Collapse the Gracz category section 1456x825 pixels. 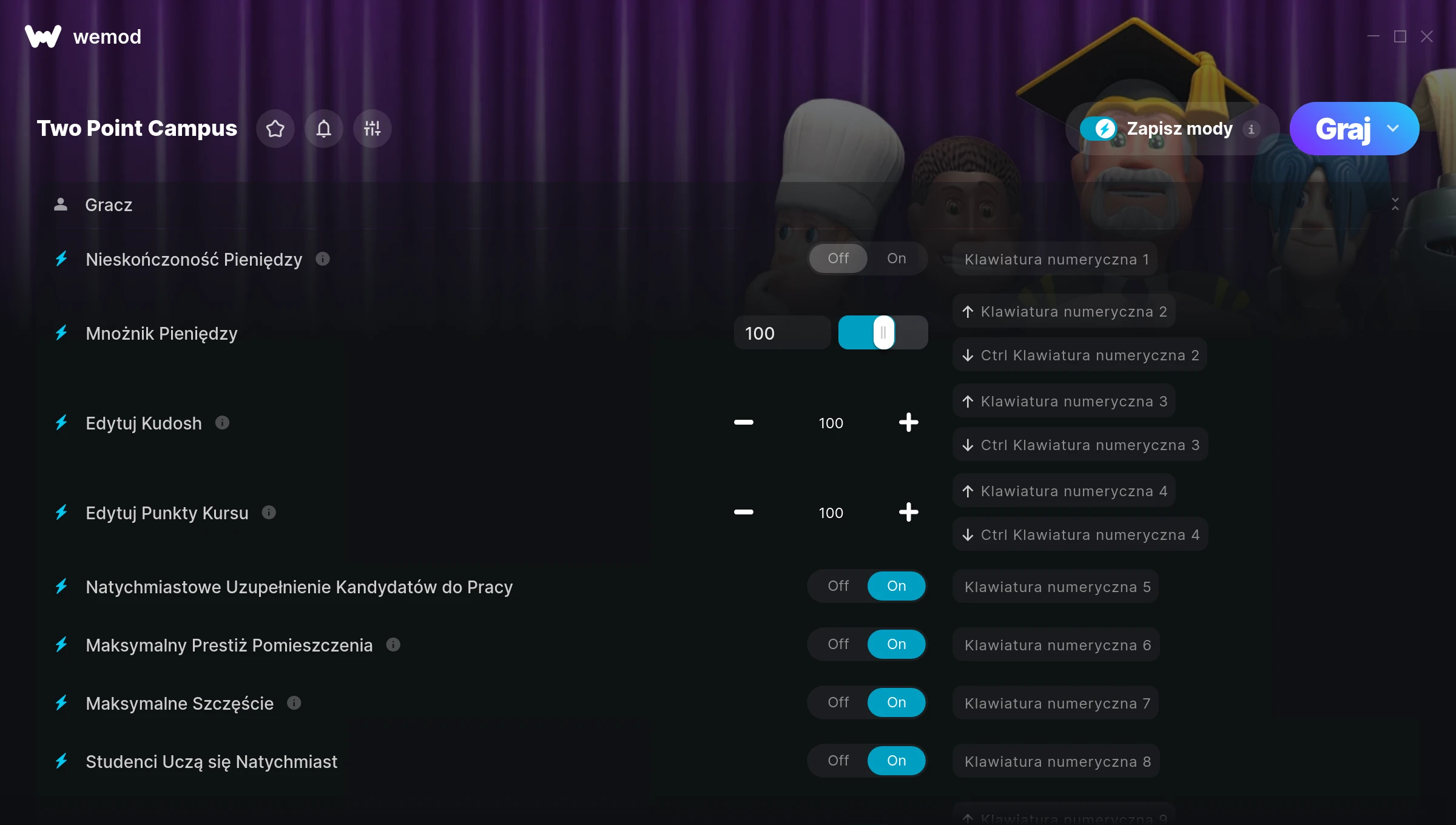click(1395, 204)
